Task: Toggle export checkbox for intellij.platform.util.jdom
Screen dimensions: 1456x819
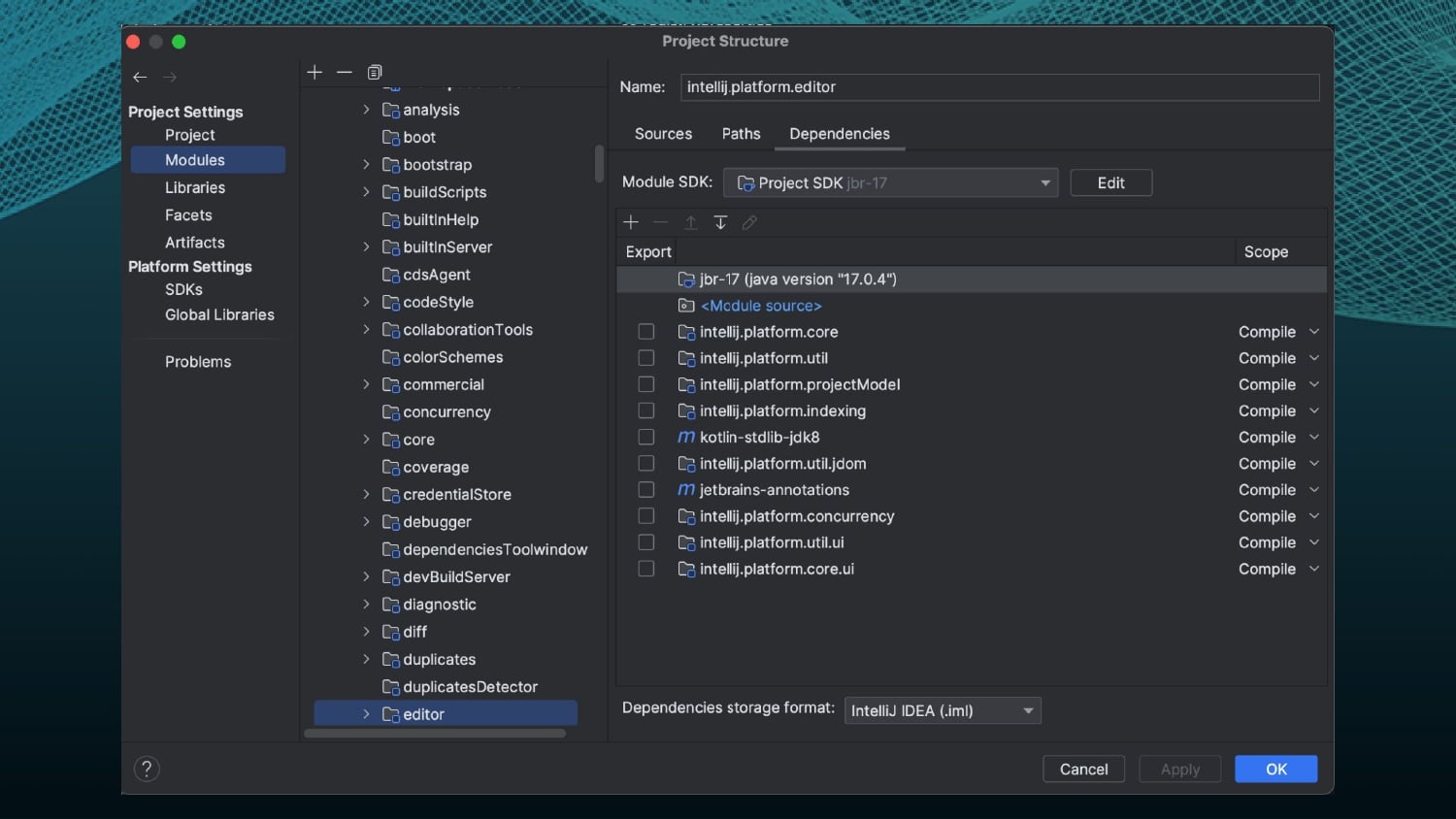Action: point(646,464)
